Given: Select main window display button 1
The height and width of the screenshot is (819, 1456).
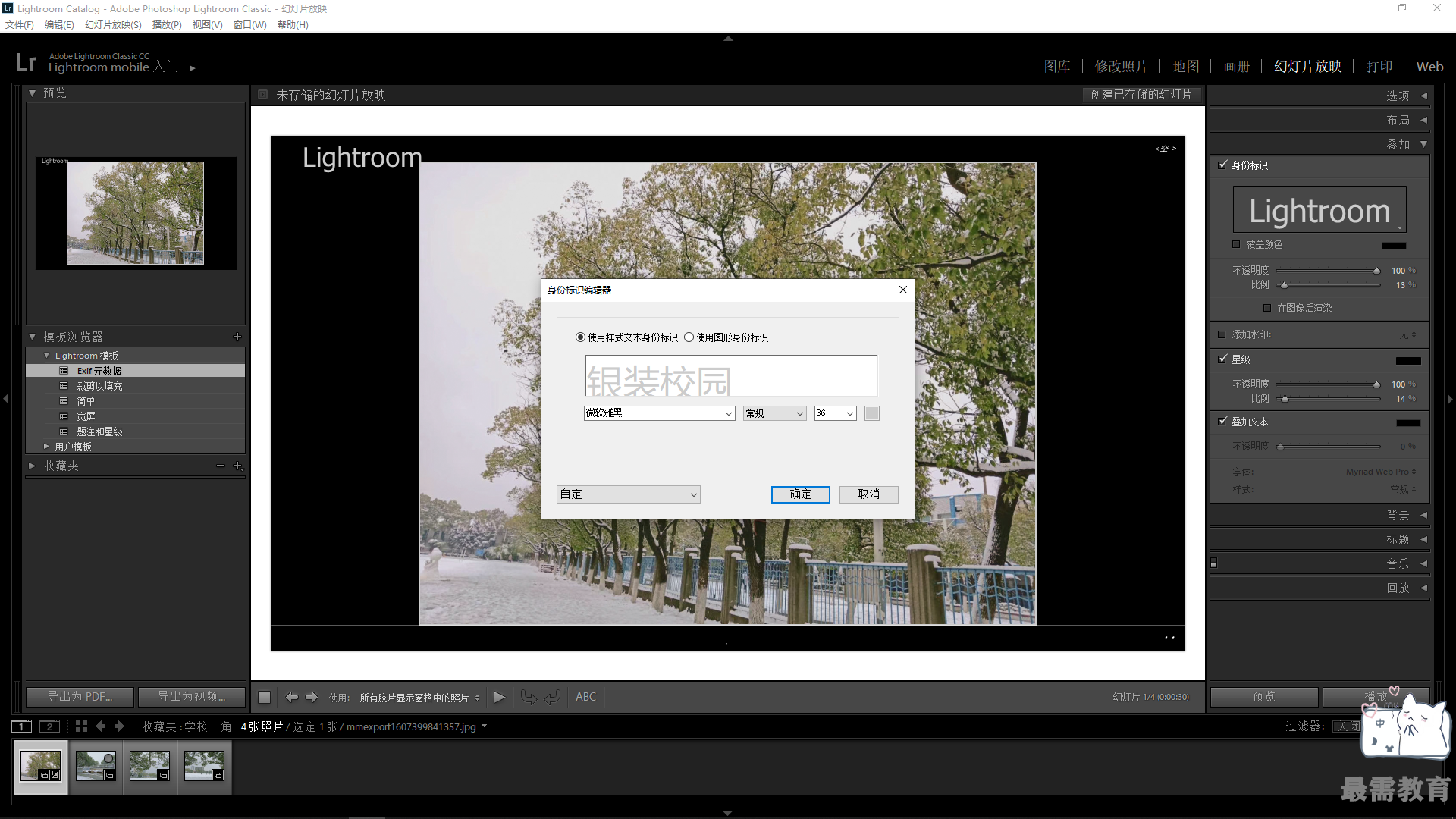Looking at the screenshot, I should (22, 726).
